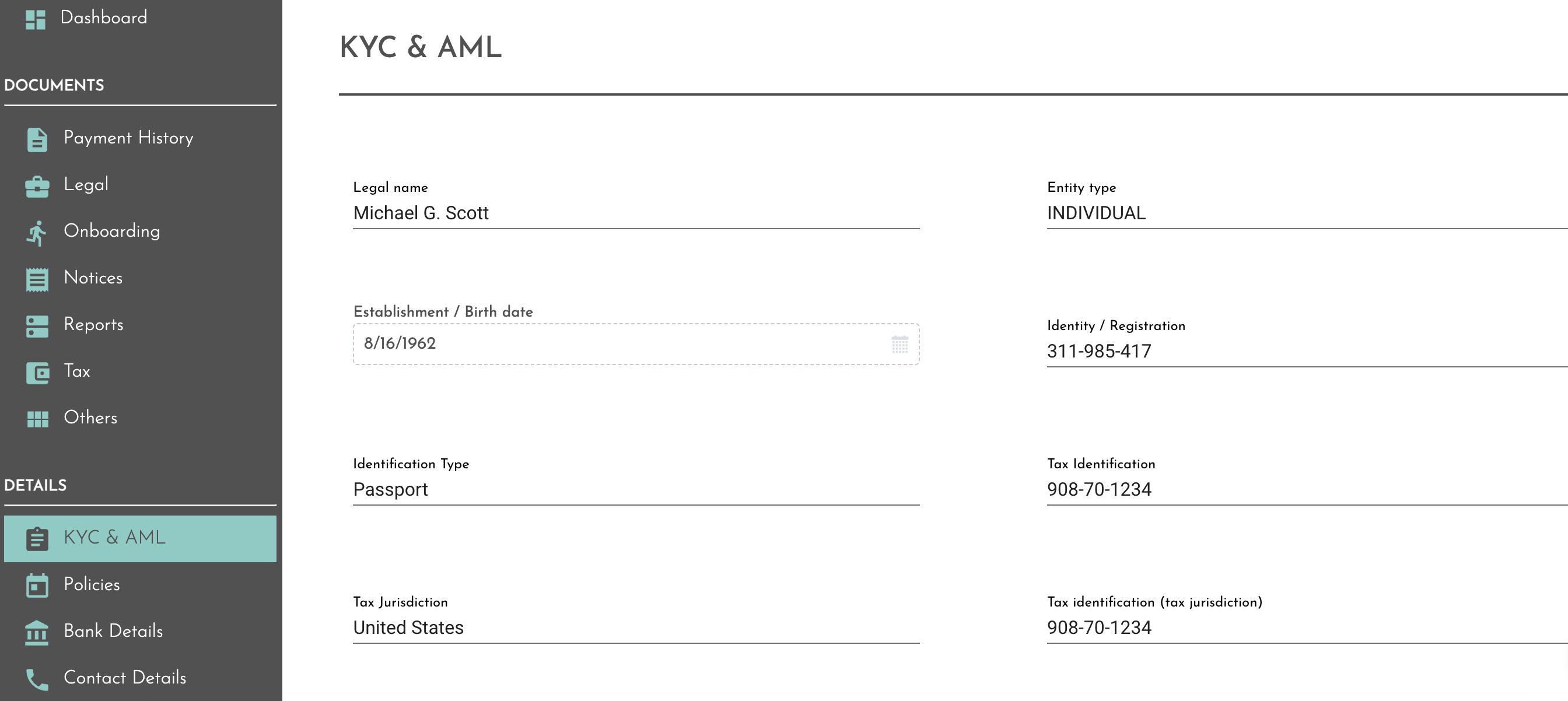Click the Payment History document icon

click(x=37, y=139)
